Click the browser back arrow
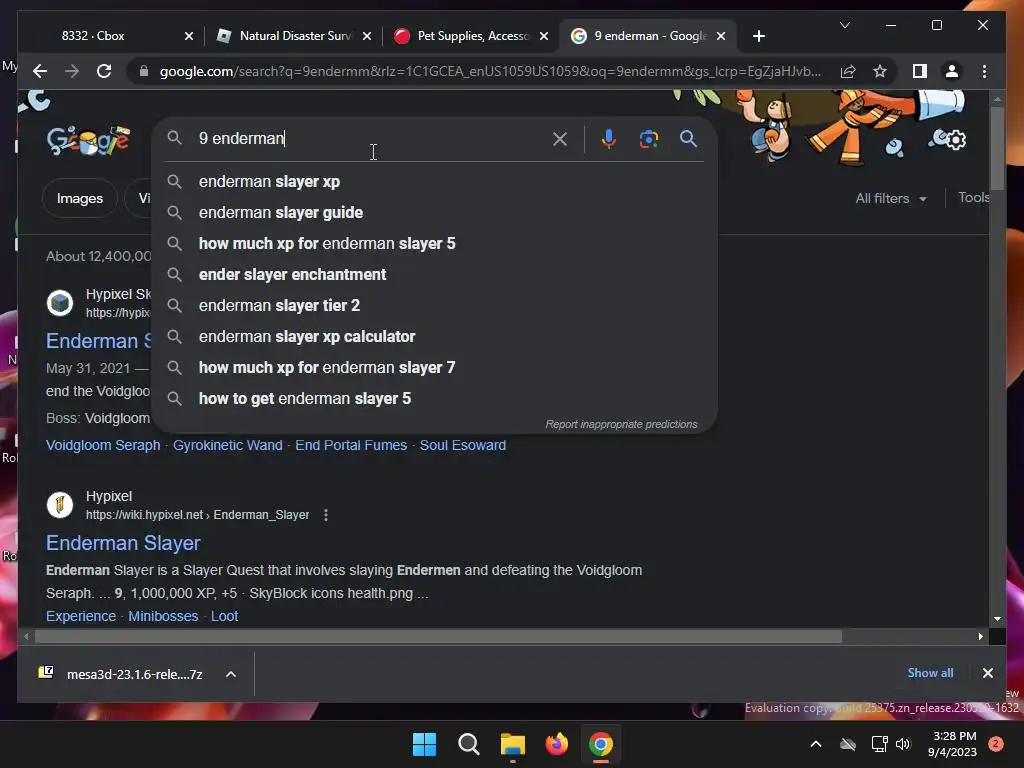The width and height of the screenshot is (1024, 768). coord(40,71)
